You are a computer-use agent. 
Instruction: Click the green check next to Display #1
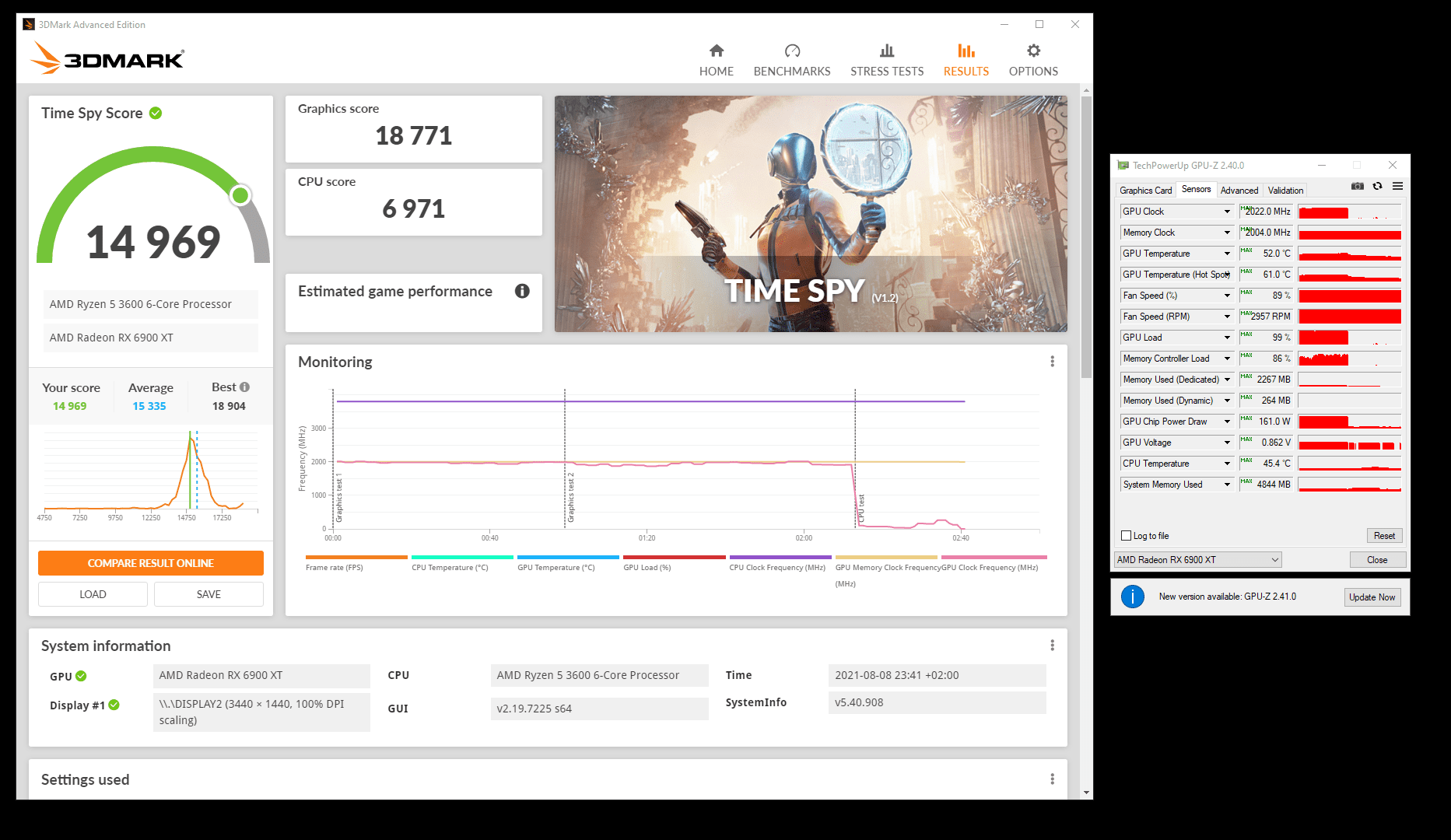[x=114, y=705]
